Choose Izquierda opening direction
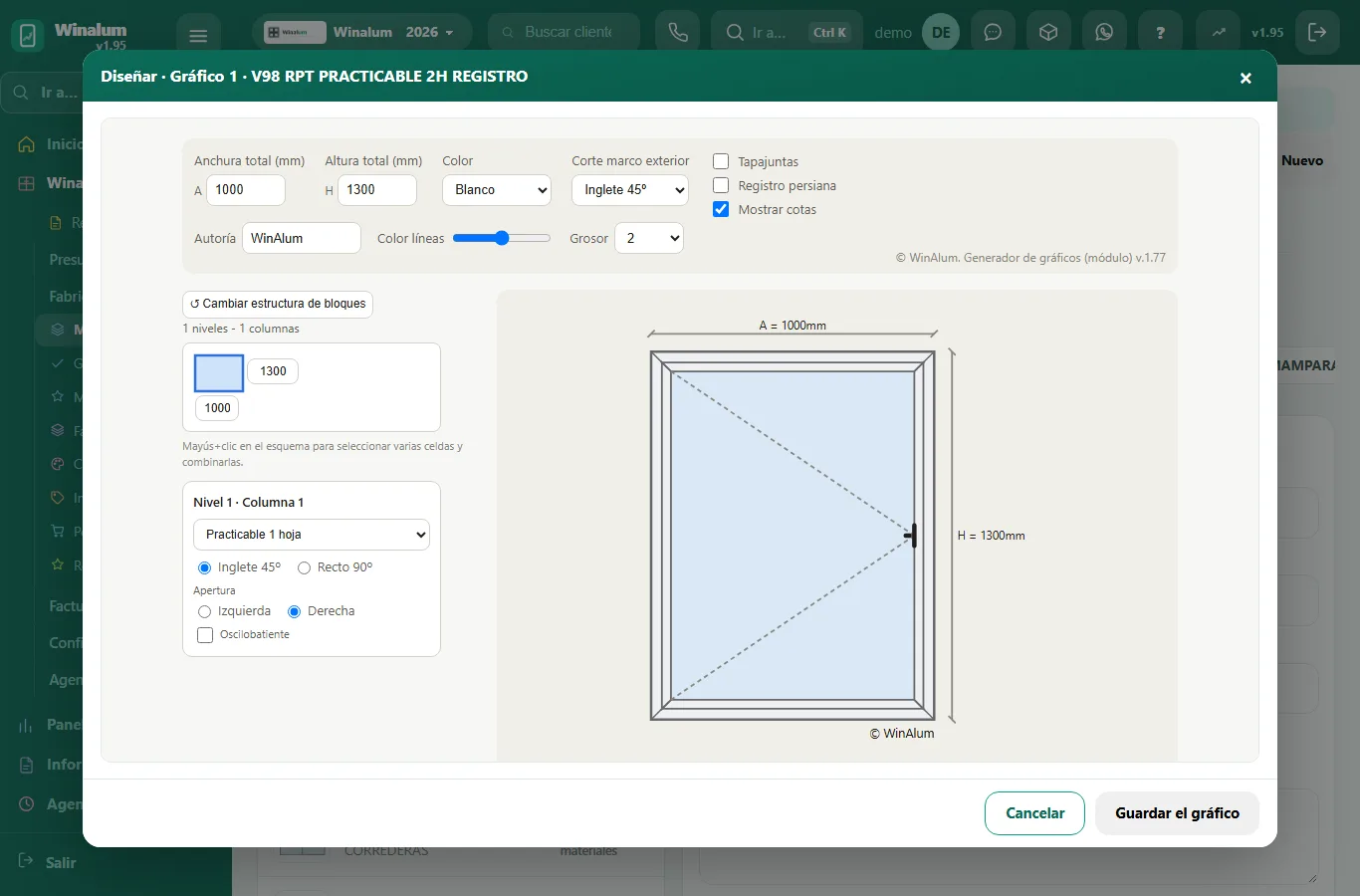 click(204, 611)
